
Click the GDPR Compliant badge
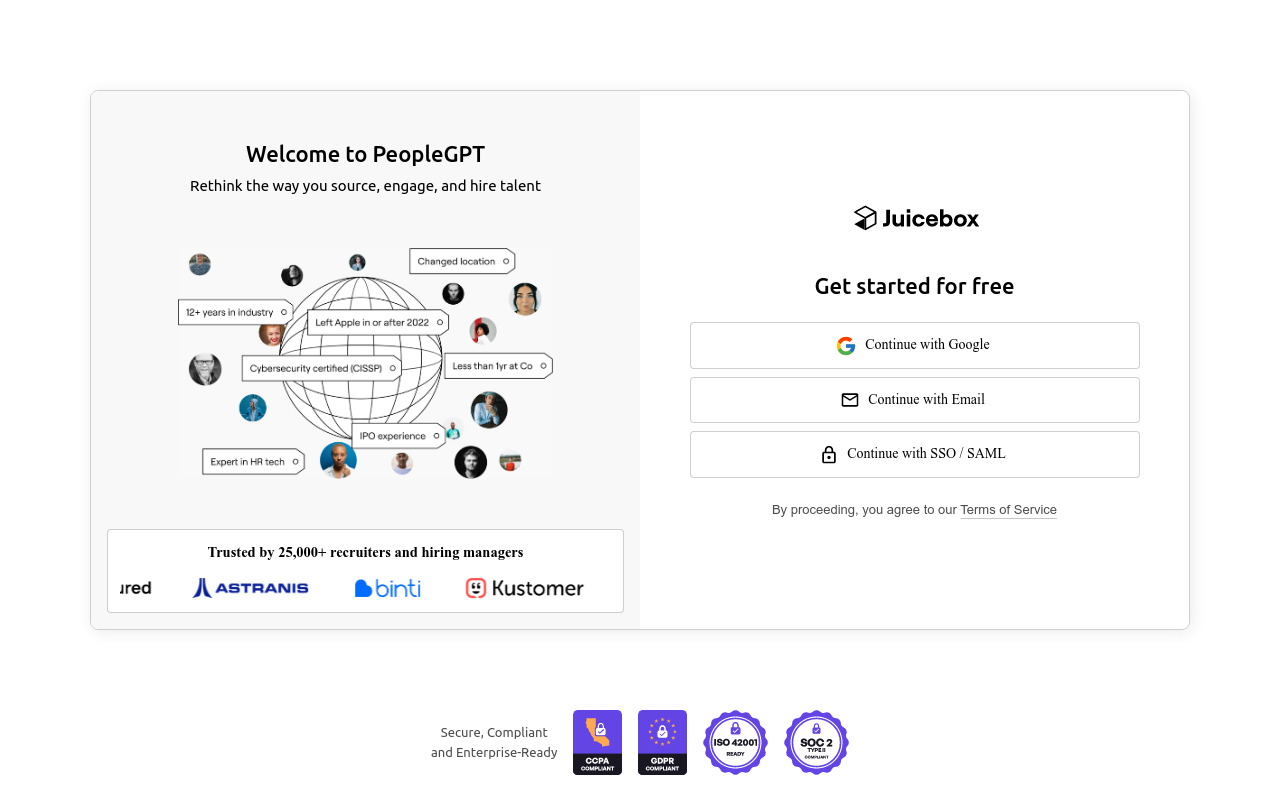[662, 742]
